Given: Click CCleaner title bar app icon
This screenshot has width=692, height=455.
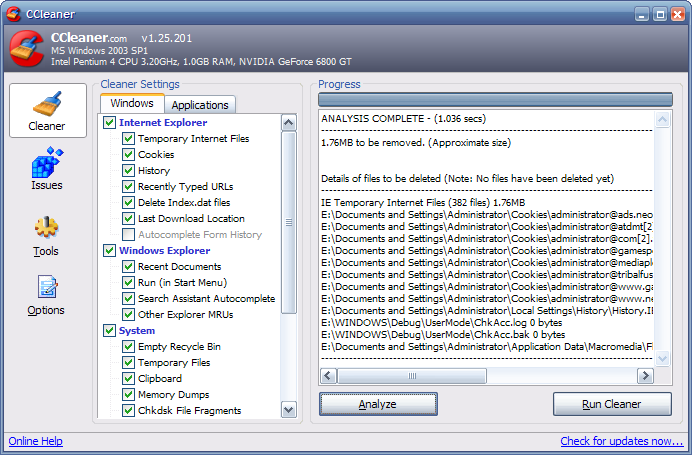Looking at the screenshot, I should (14, 14).
